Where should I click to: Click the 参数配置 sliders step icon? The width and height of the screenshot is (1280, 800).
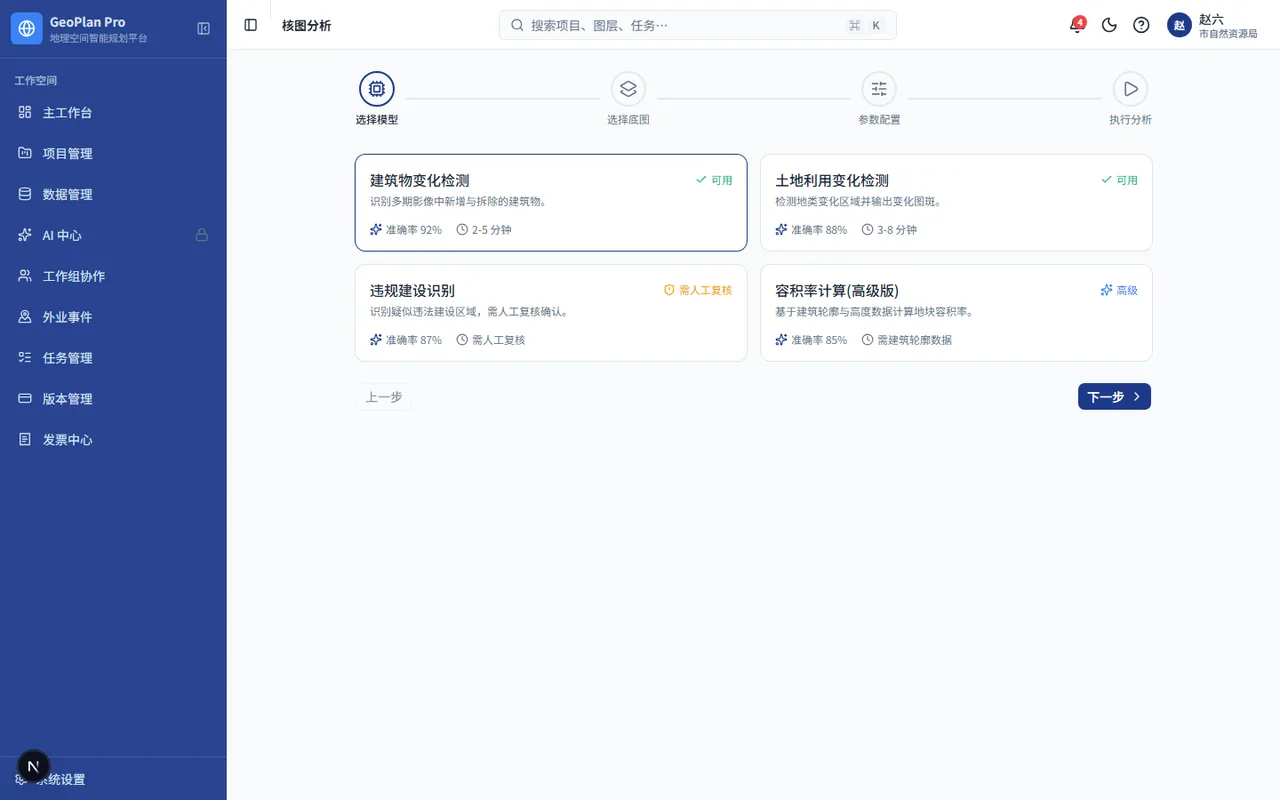pos(879,89)
